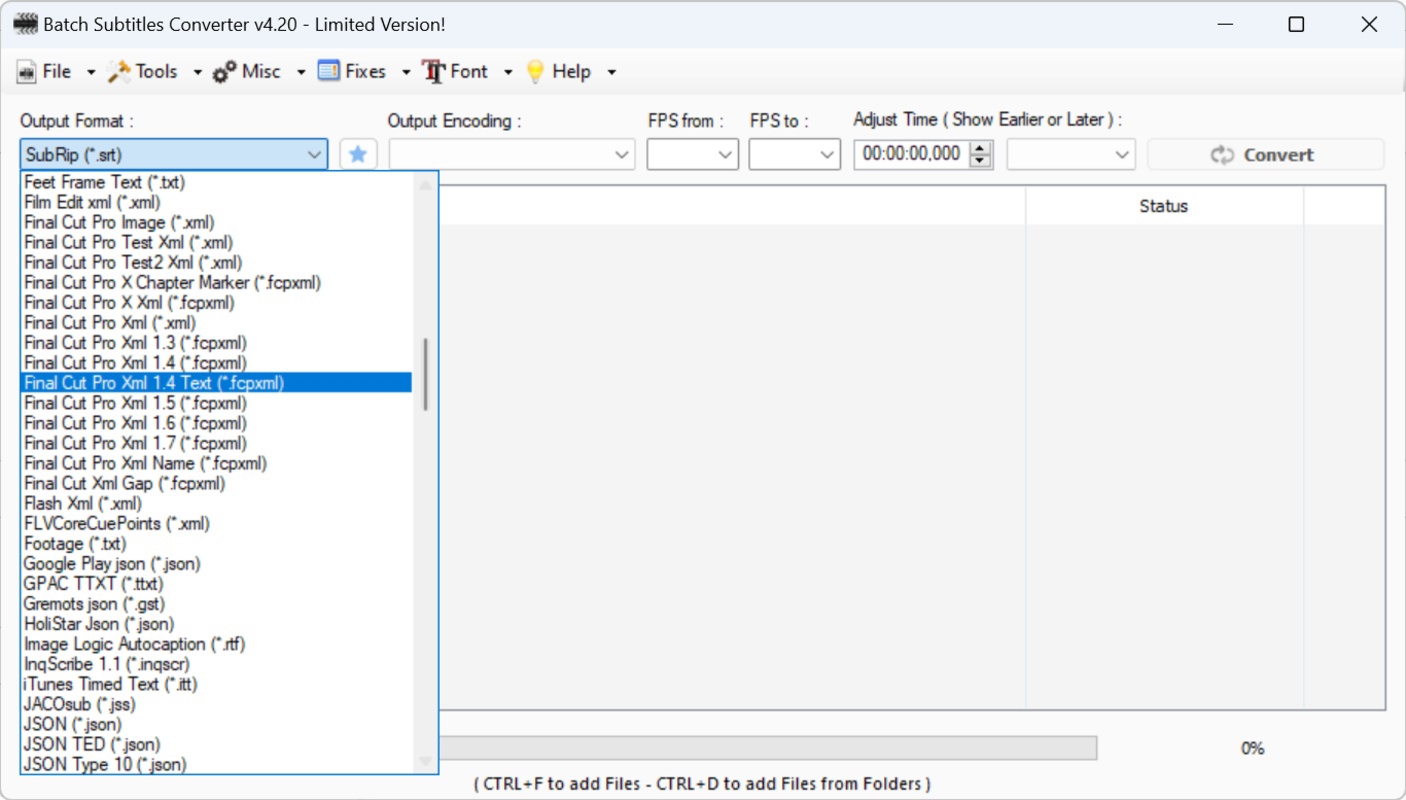The width and height of the screenshot is (1406, 800).
Task: Open the Tools menu
Action: (155, 71)
